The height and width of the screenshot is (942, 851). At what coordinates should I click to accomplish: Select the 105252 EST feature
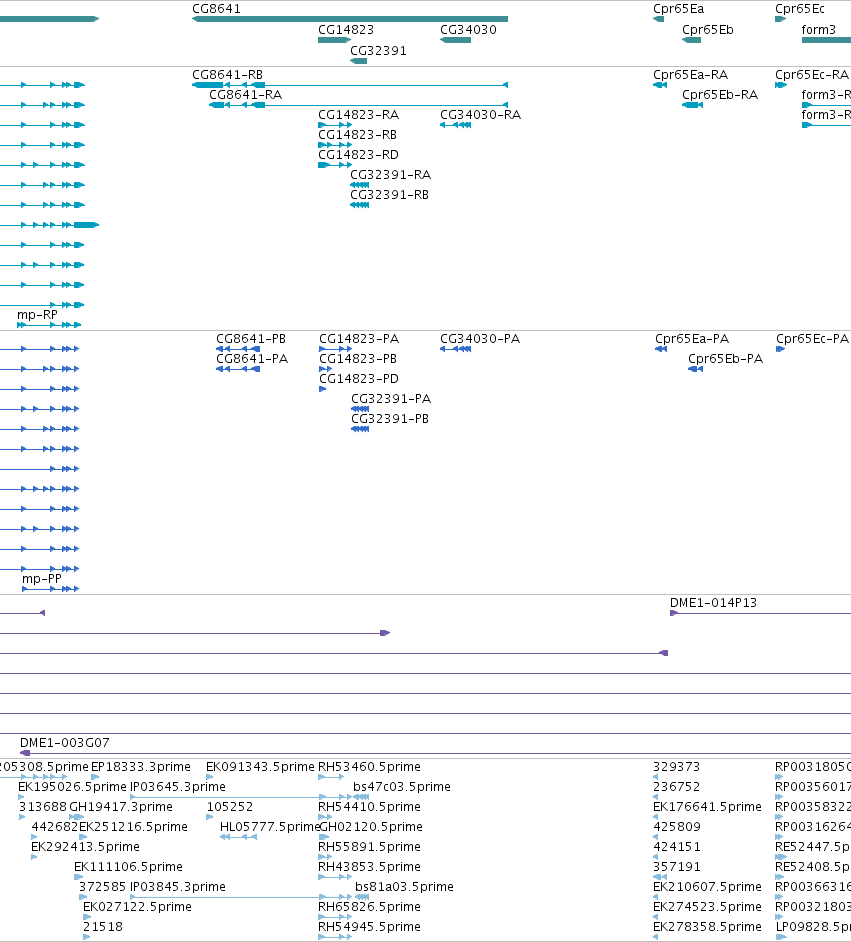coord(210,817)
